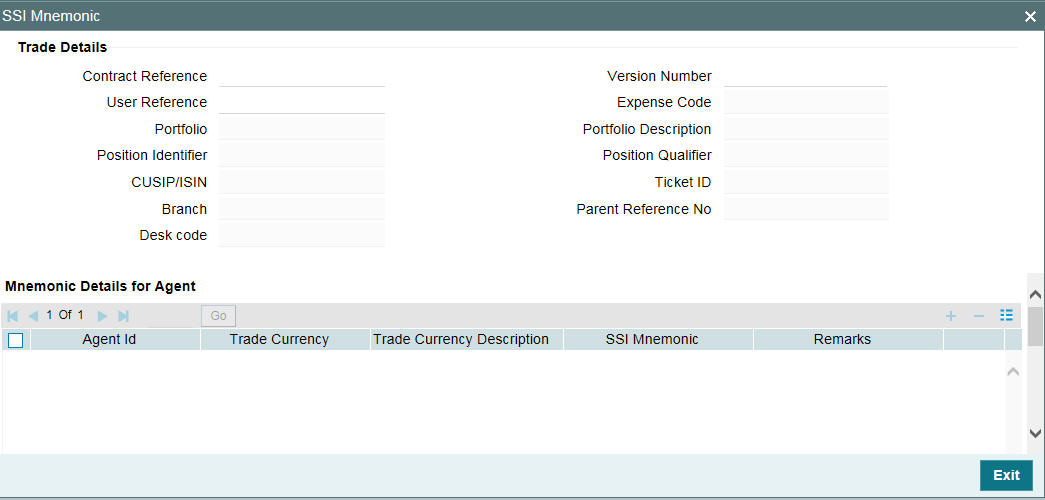Close the SSI Mnemonic window
1045x500 pixels.
[1030, 17]
